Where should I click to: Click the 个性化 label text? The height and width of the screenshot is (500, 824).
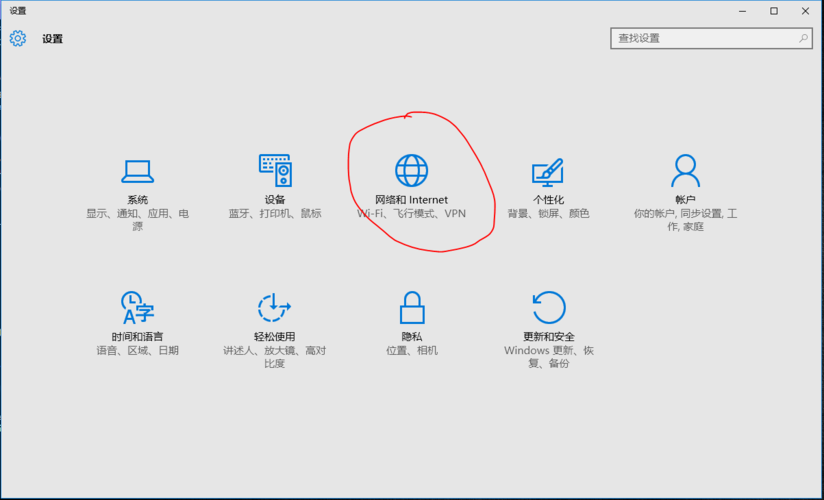click(x=548, y=200)
